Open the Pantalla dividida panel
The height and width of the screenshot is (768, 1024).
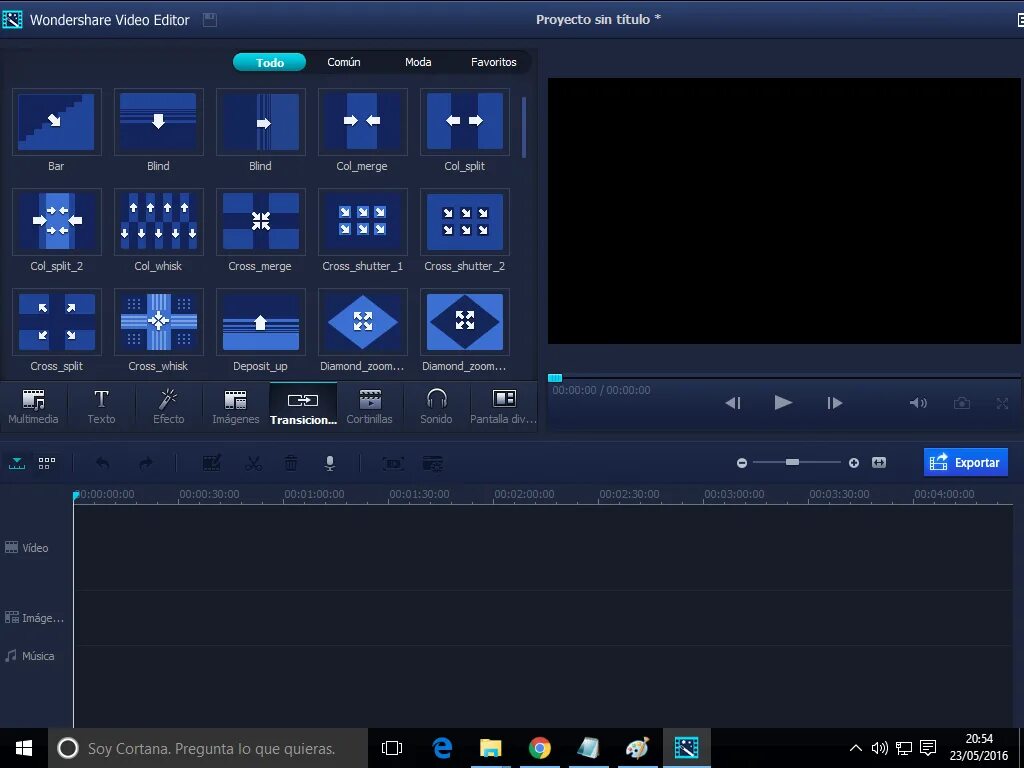504,406
